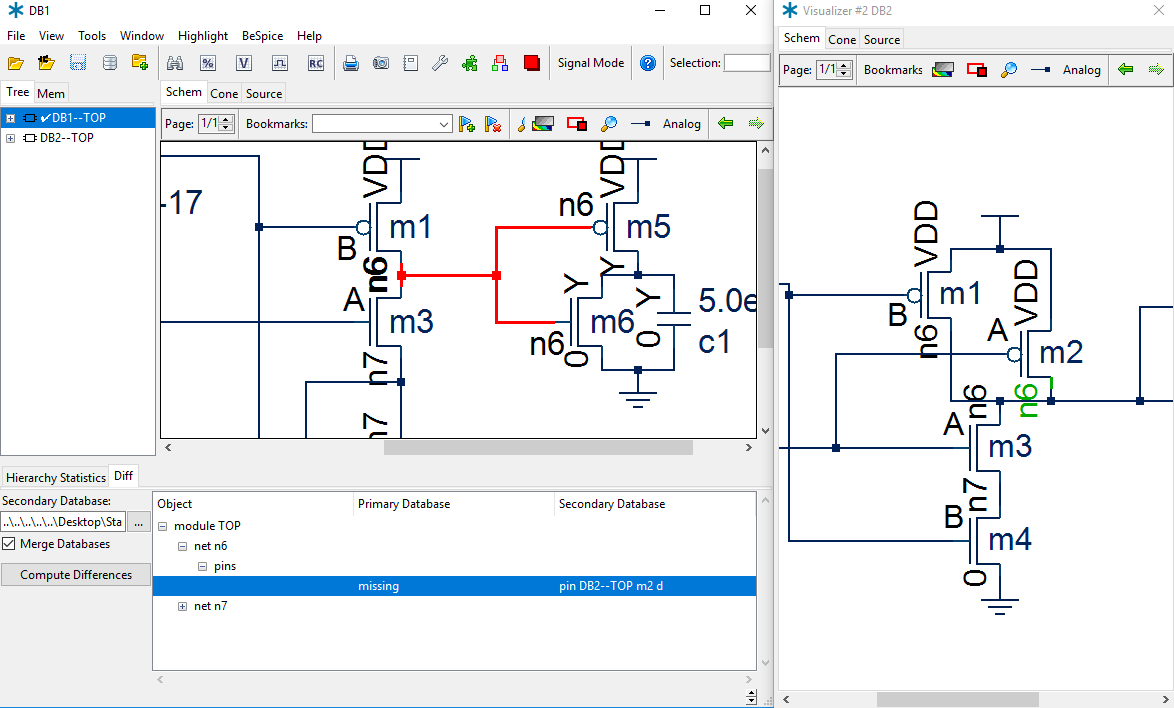
Task: Click the pulse waveform toolbar icon
Action: (x=279, y=64)
